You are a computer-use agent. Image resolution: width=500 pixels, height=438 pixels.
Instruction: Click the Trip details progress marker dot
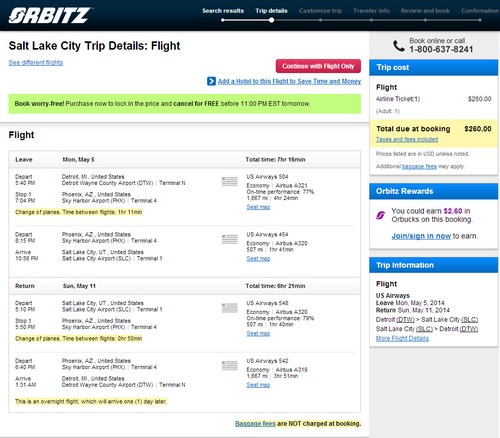click(x=272, y=20)
